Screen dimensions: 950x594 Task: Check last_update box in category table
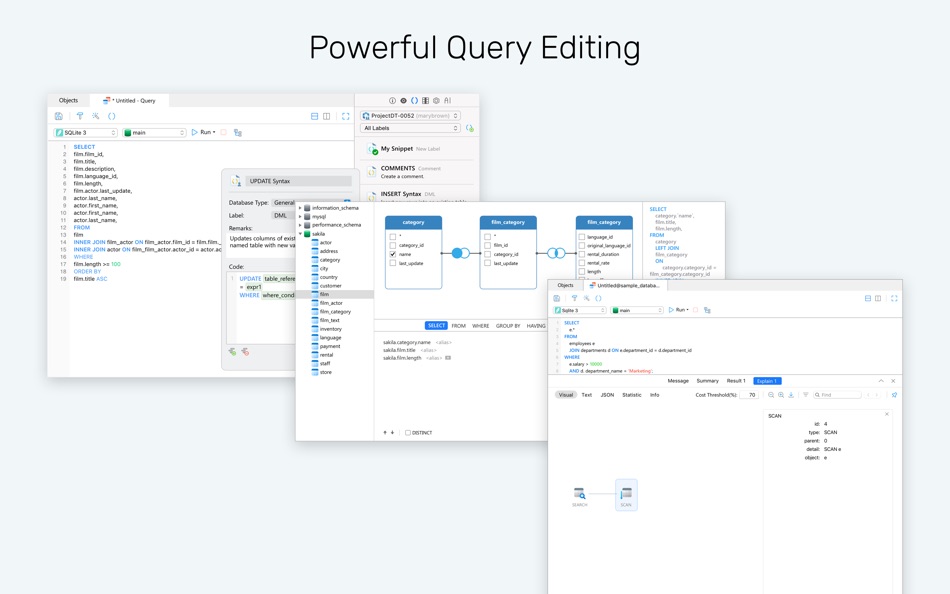[393, 263]
